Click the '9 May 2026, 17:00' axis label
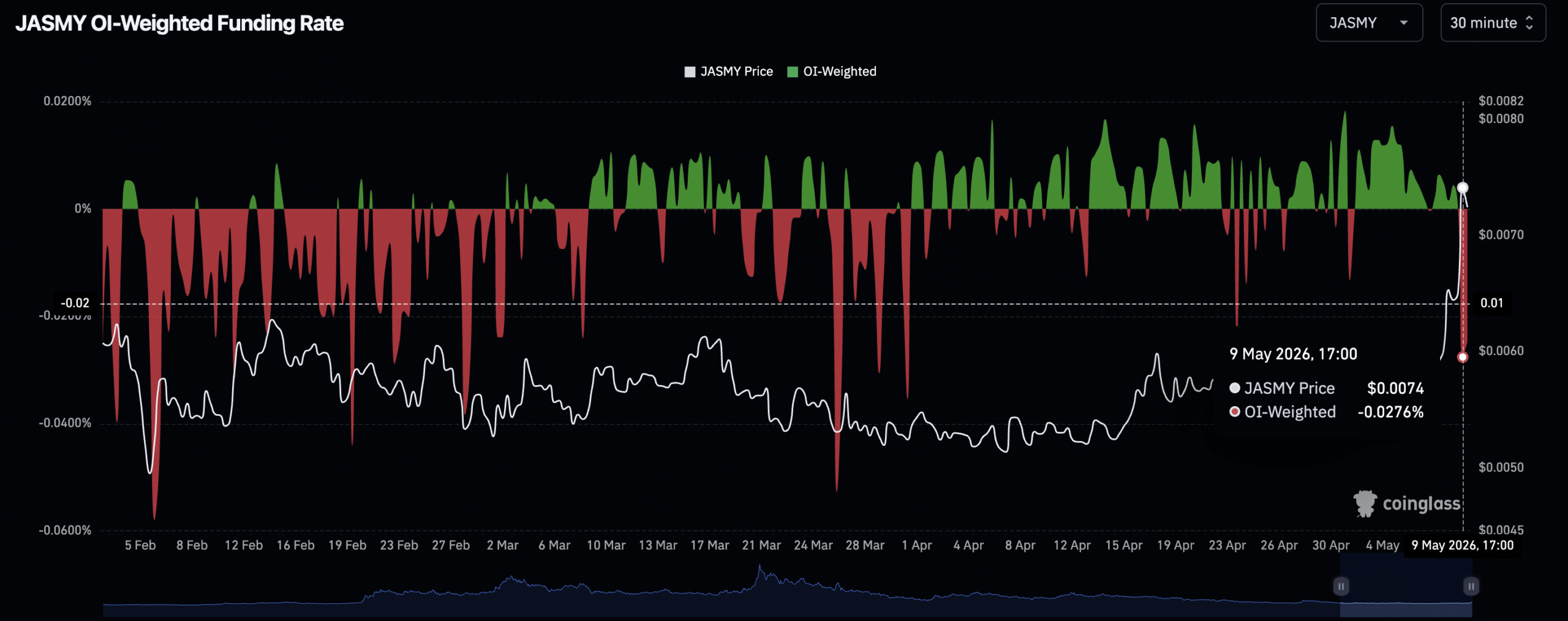Viewport: 1568px width, 621px height. pos(1463,545)
